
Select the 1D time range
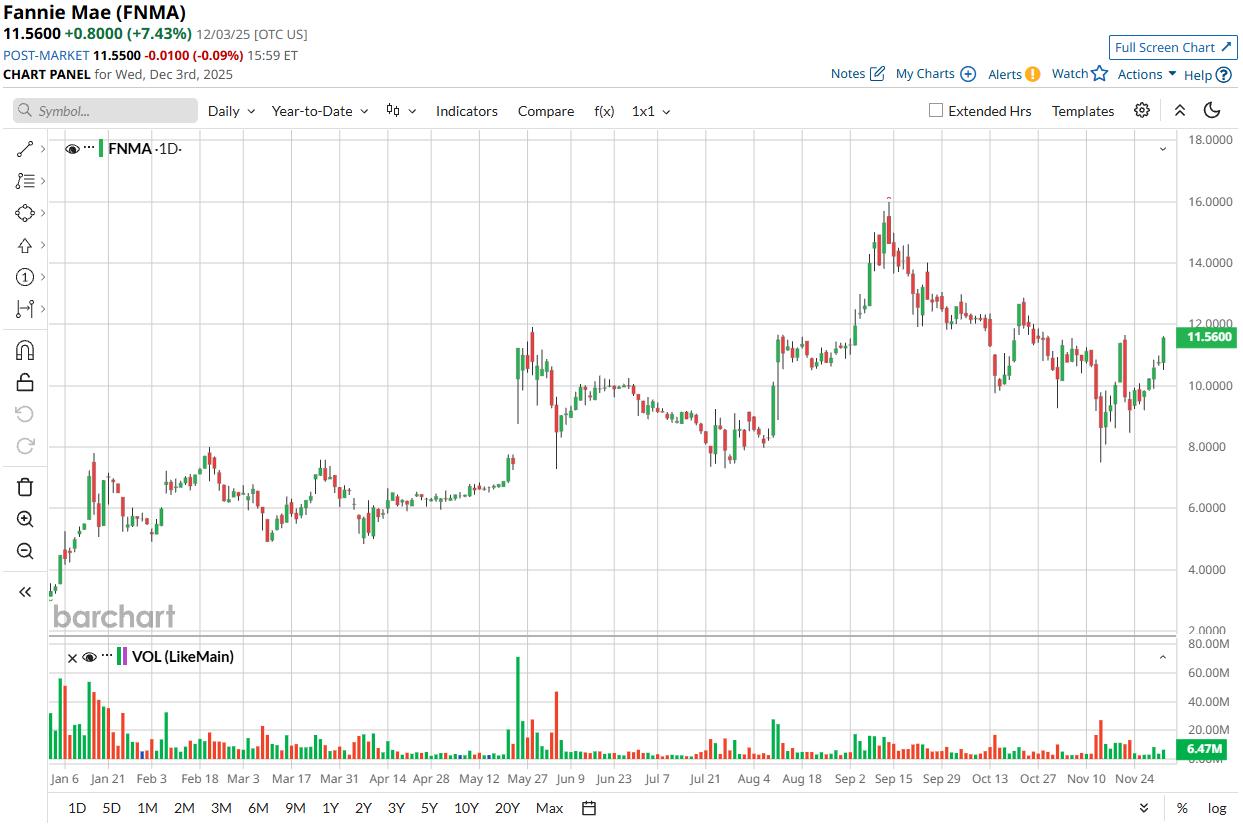(x=77, y=808)
